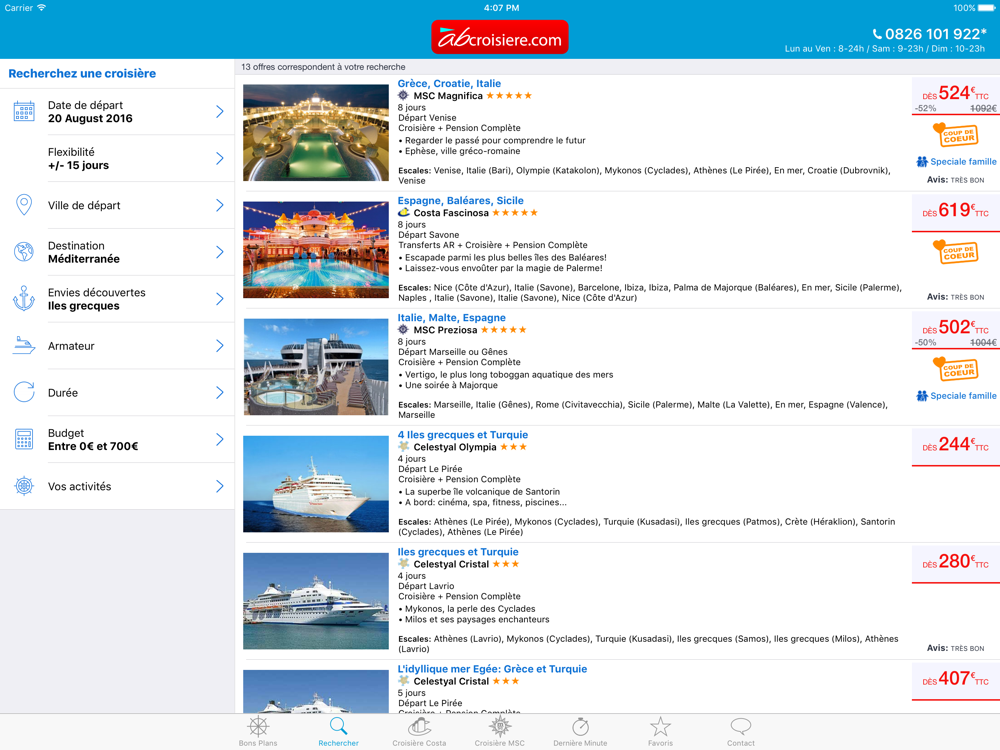
Task: Tap 'Départ Venise' on the MSC Magnifica offer
Action: pyautogui.click(x=427, y=117)
